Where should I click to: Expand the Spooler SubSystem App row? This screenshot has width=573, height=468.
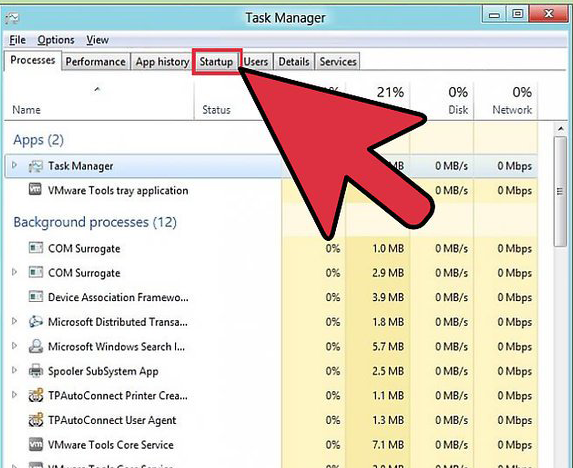14,370
